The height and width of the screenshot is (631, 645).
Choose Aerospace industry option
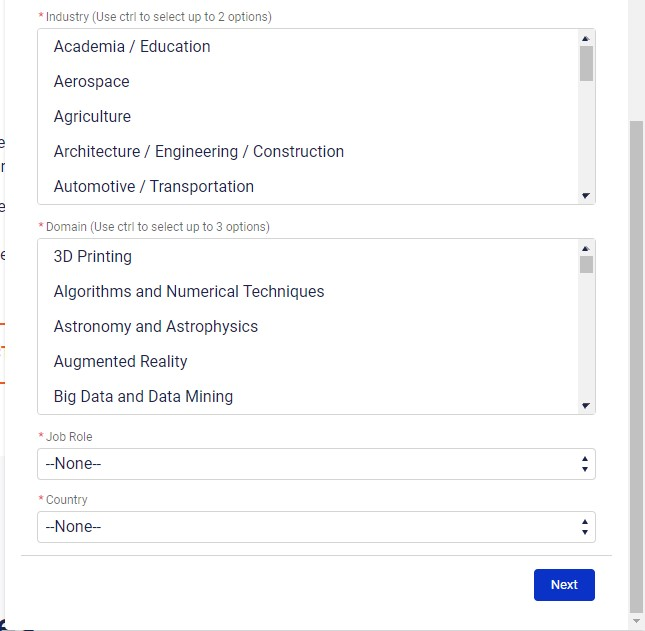click(92, 82)
